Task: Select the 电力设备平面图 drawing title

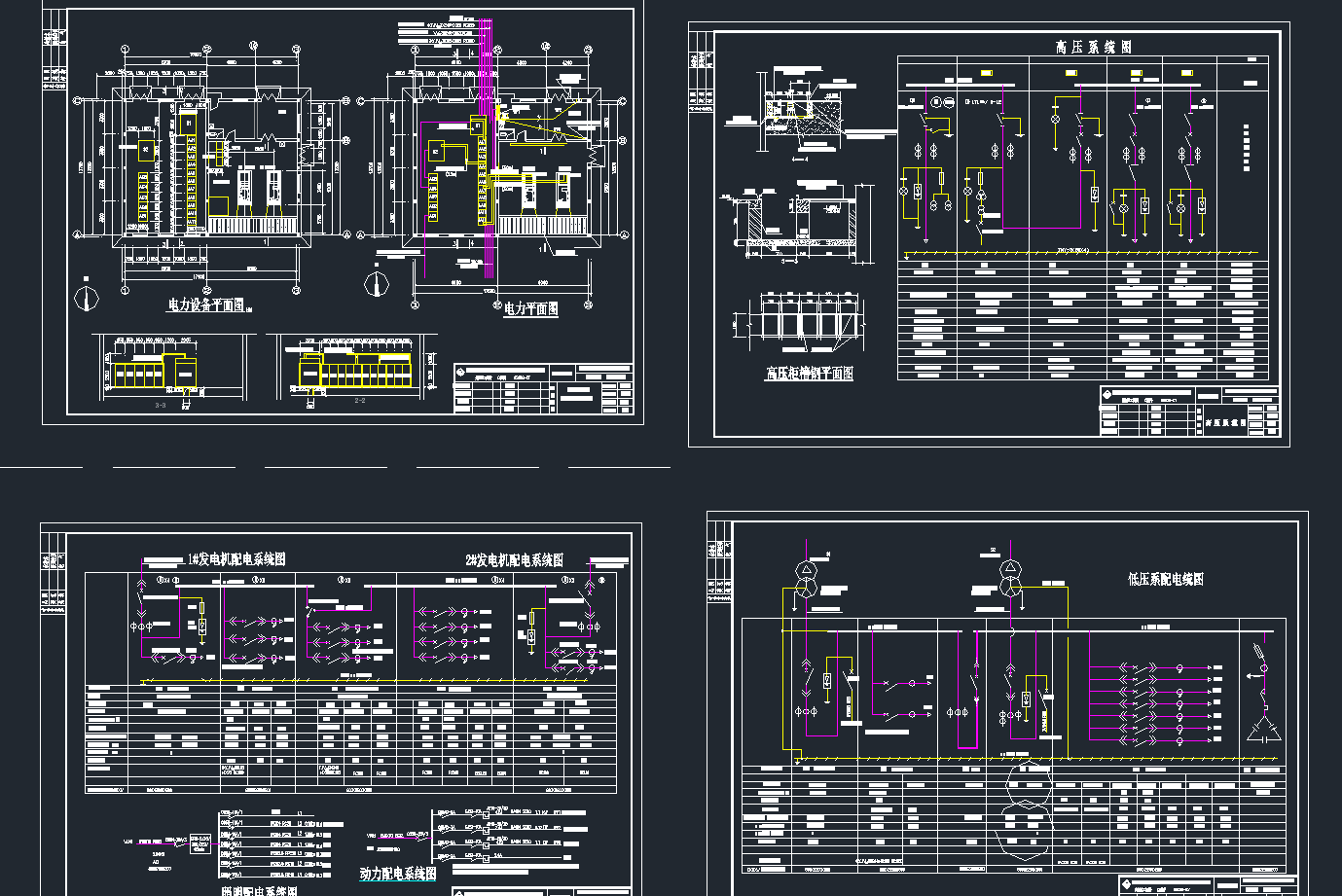Action: pyautogui.click(x=205, y=305)
